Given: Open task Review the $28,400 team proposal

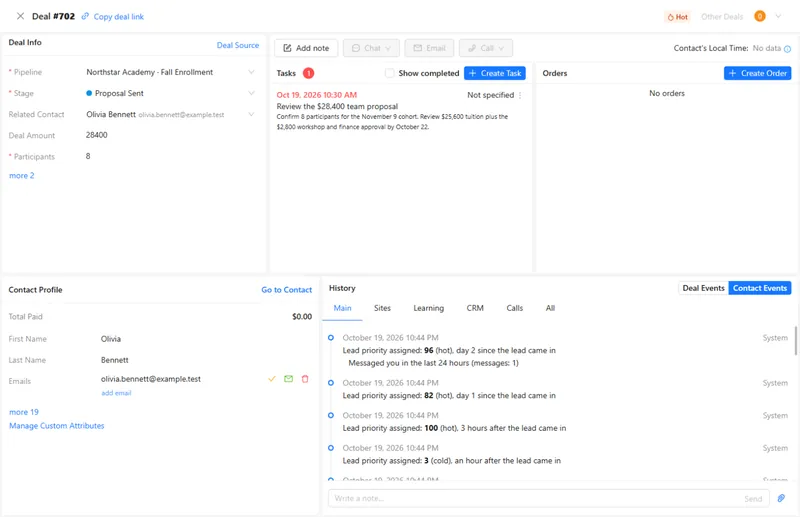Looking at the screenshot, I should pyautogui.click(x=337, y=107).
